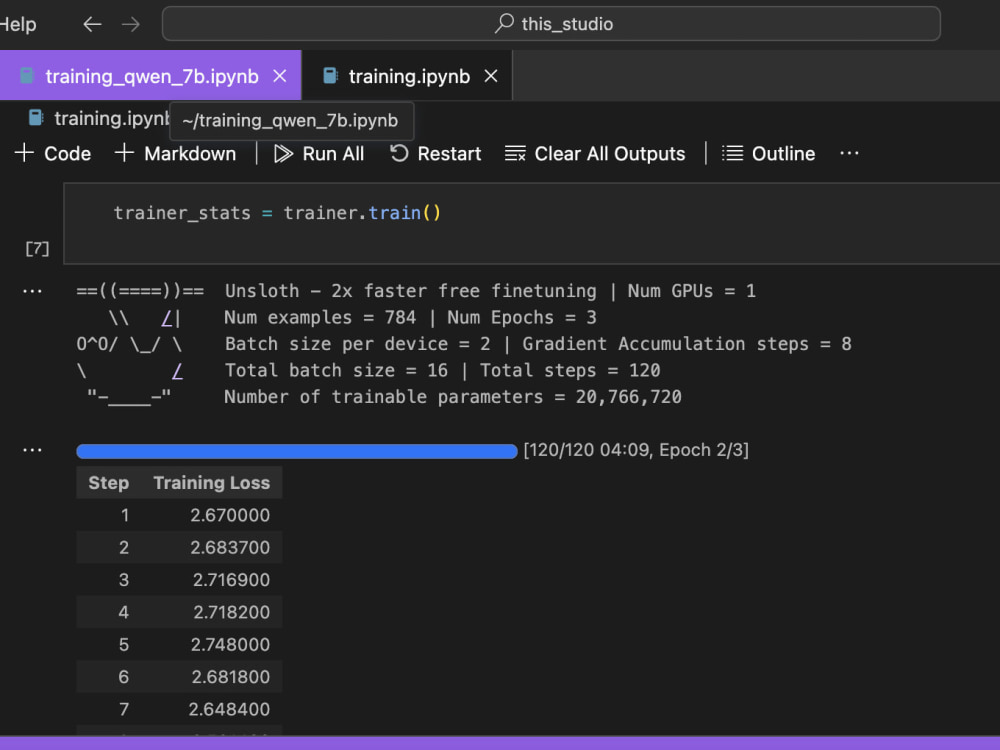This screenshot has width=1000, height=750.
Task: Click the Clear All Outputs icon
Action: pyautogui.click(x=515, y=154)
